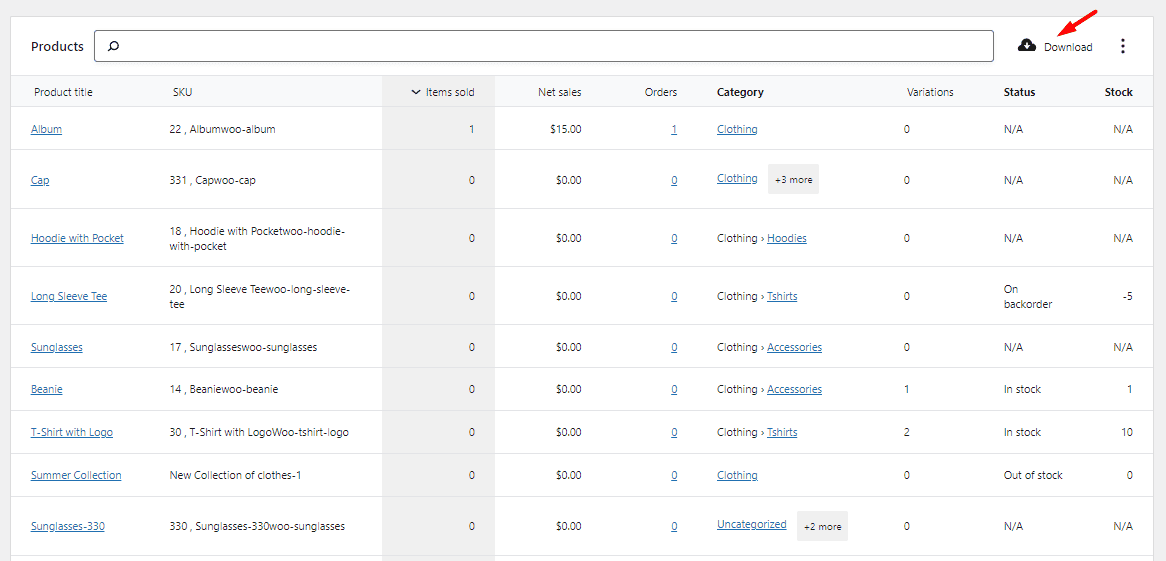This screenshot has height=561, width=1166.
Task: Open Beanie's orders count link
Action: coord(674,389)
